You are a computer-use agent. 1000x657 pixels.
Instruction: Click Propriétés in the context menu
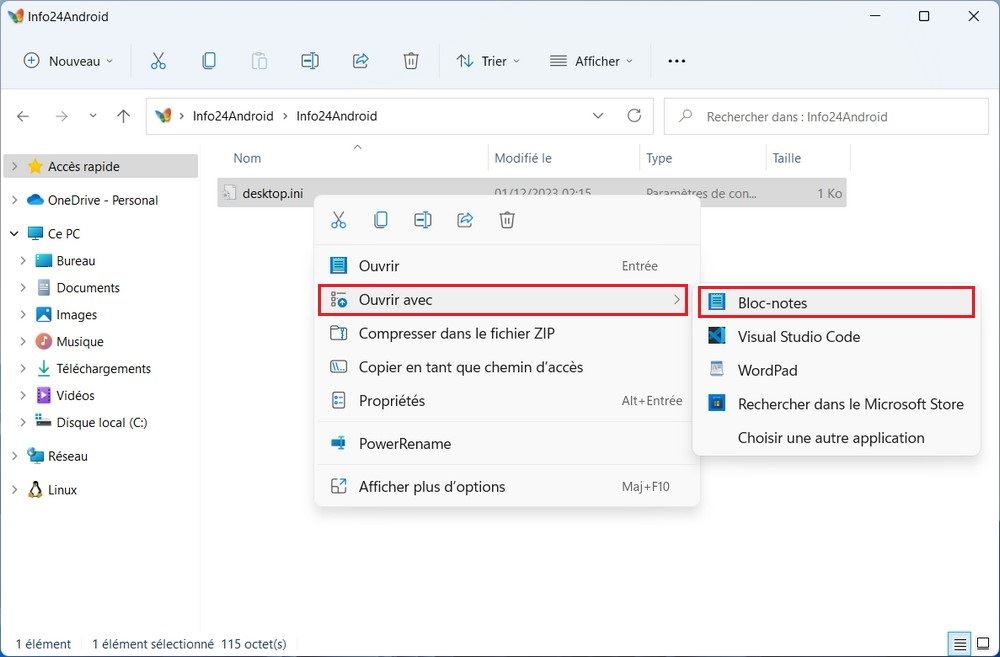pos(392,401)
